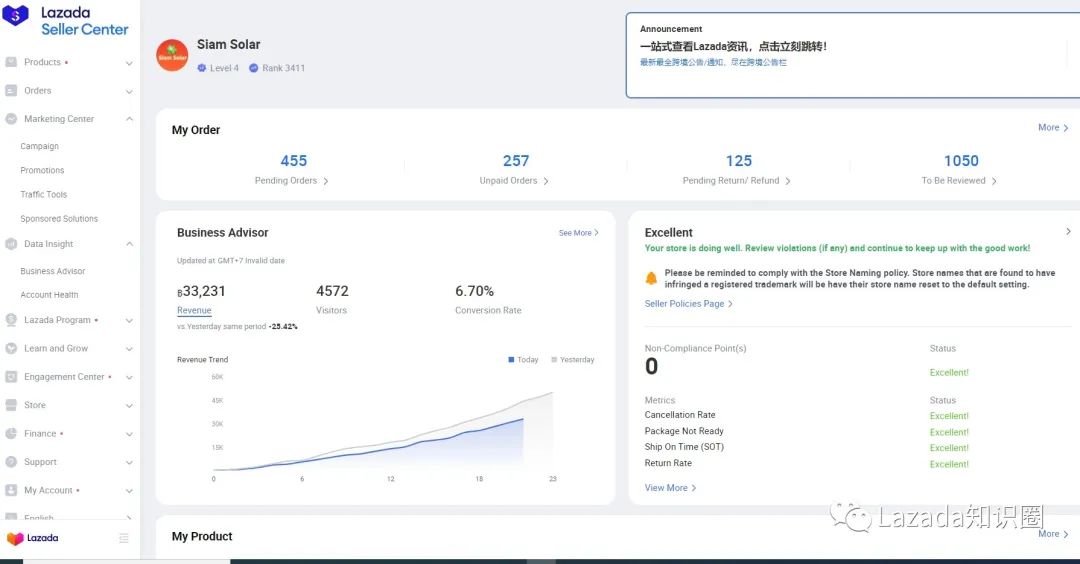Click the Support headset icon
1080x564 pixels.
point(11,461)
